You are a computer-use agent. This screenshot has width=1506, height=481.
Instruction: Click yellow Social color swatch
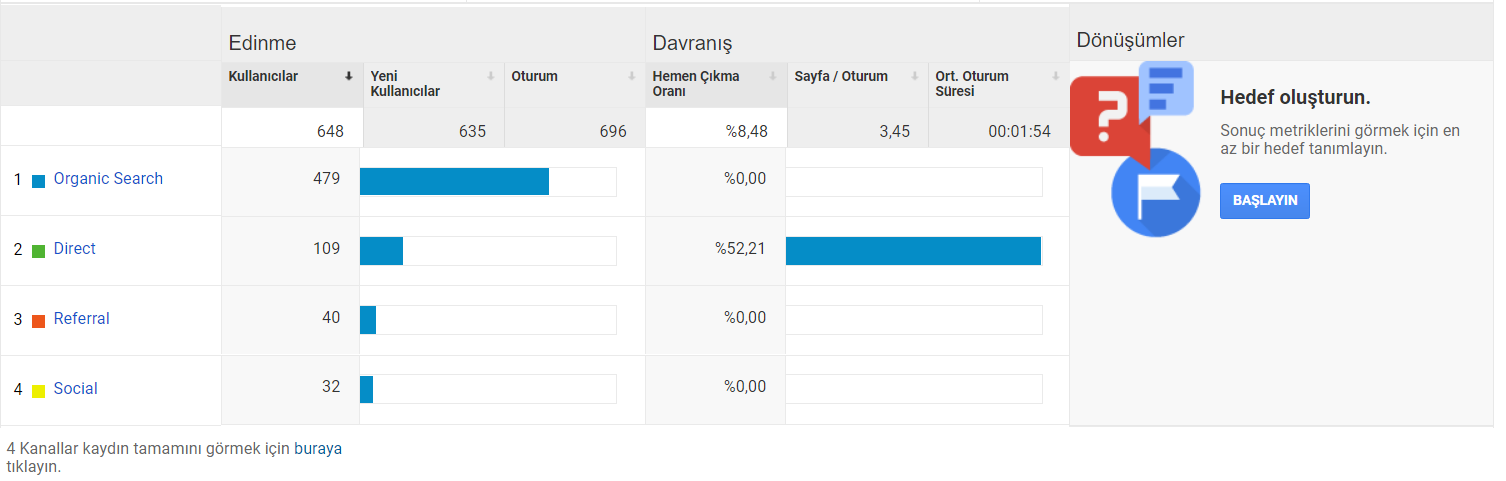39,391
